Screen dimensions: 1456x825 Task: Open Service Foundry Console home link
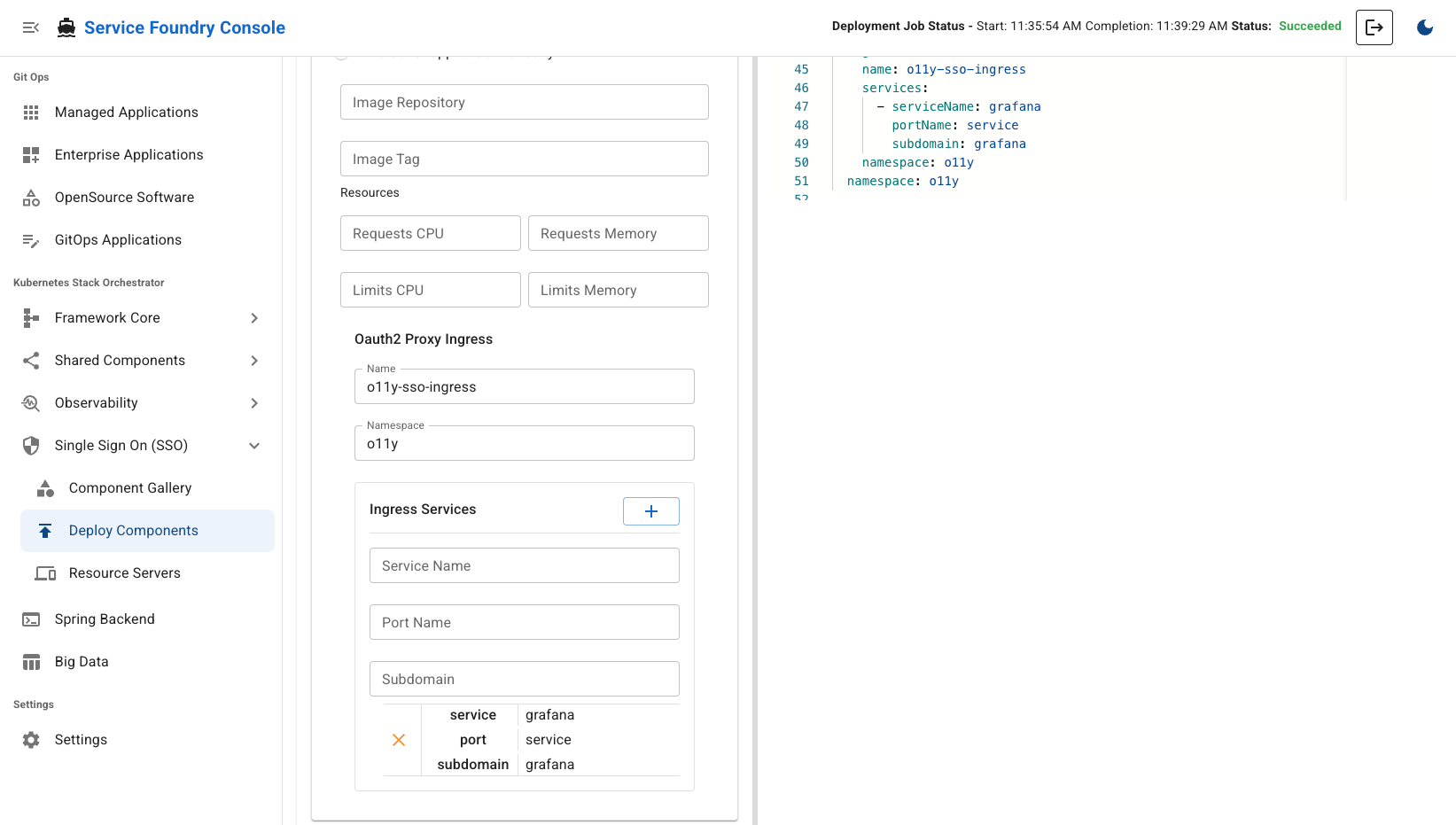click(184, 27)
